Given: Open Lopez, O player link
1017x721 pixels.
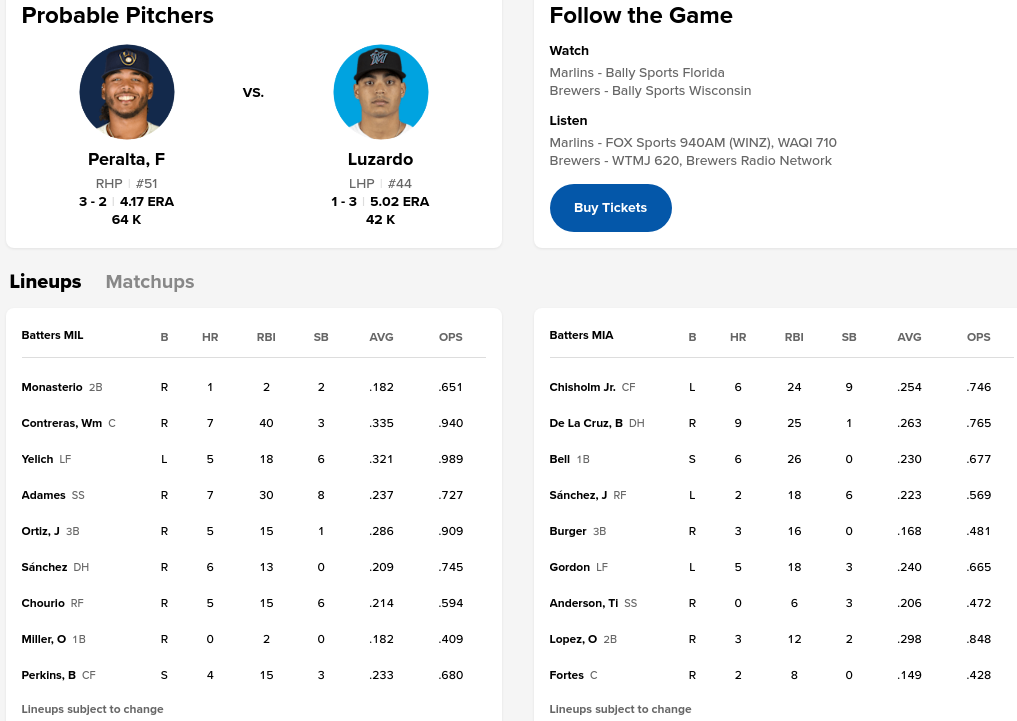Looking at the screenshot, I should (573, 639).
